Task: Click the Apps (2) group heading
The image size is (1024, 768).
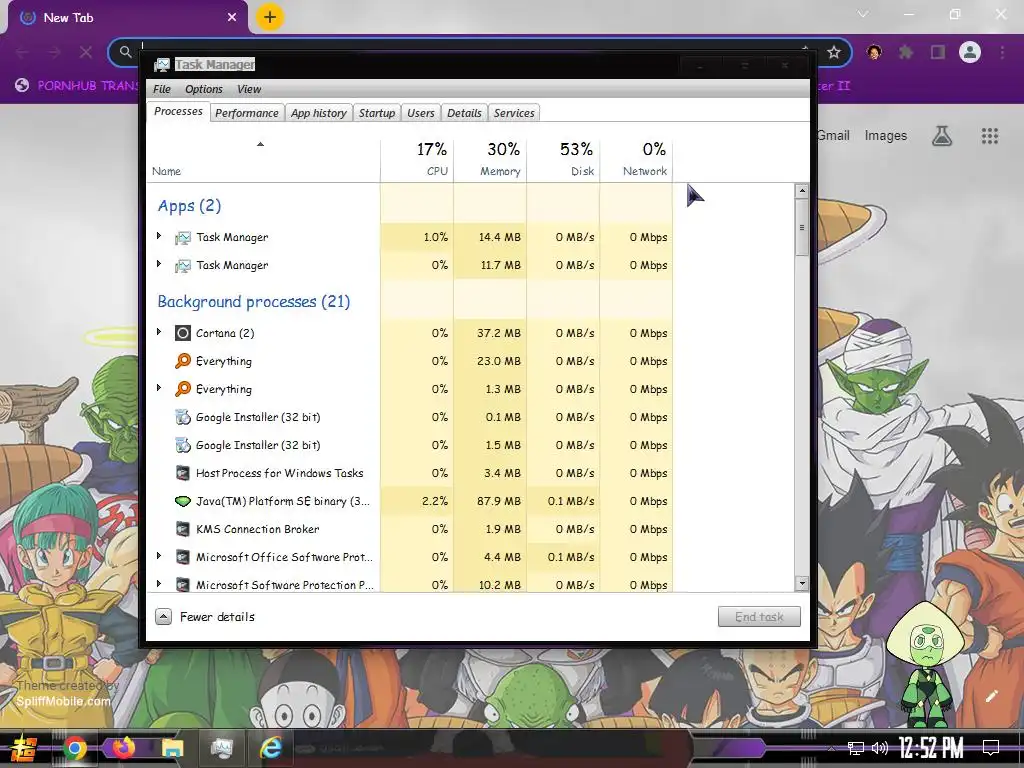Action: coord(189,206)
